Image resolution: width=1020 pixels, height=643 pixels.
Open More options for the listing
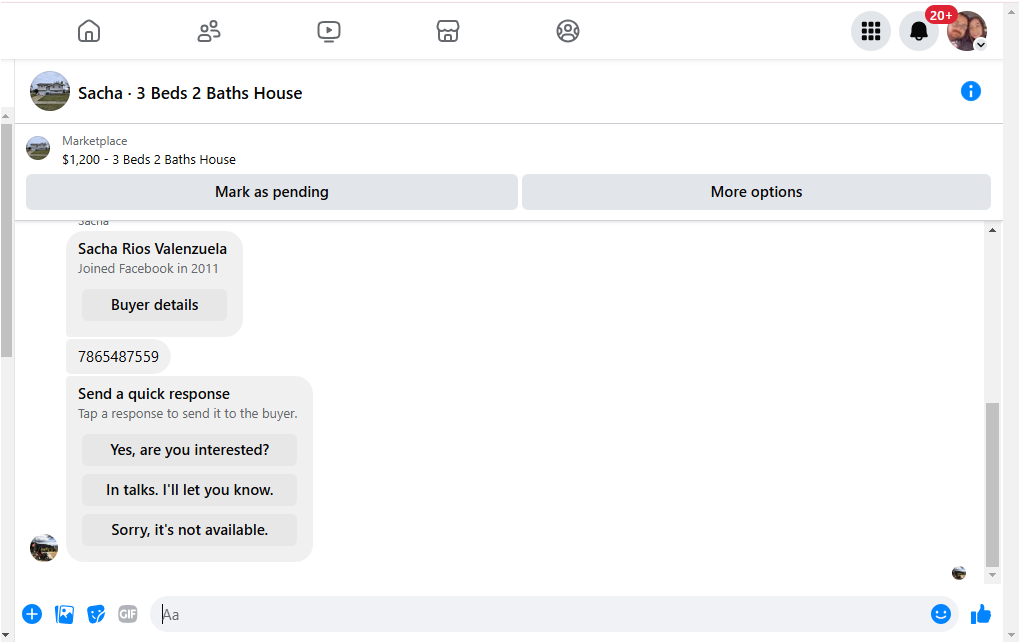pos(756,192)
